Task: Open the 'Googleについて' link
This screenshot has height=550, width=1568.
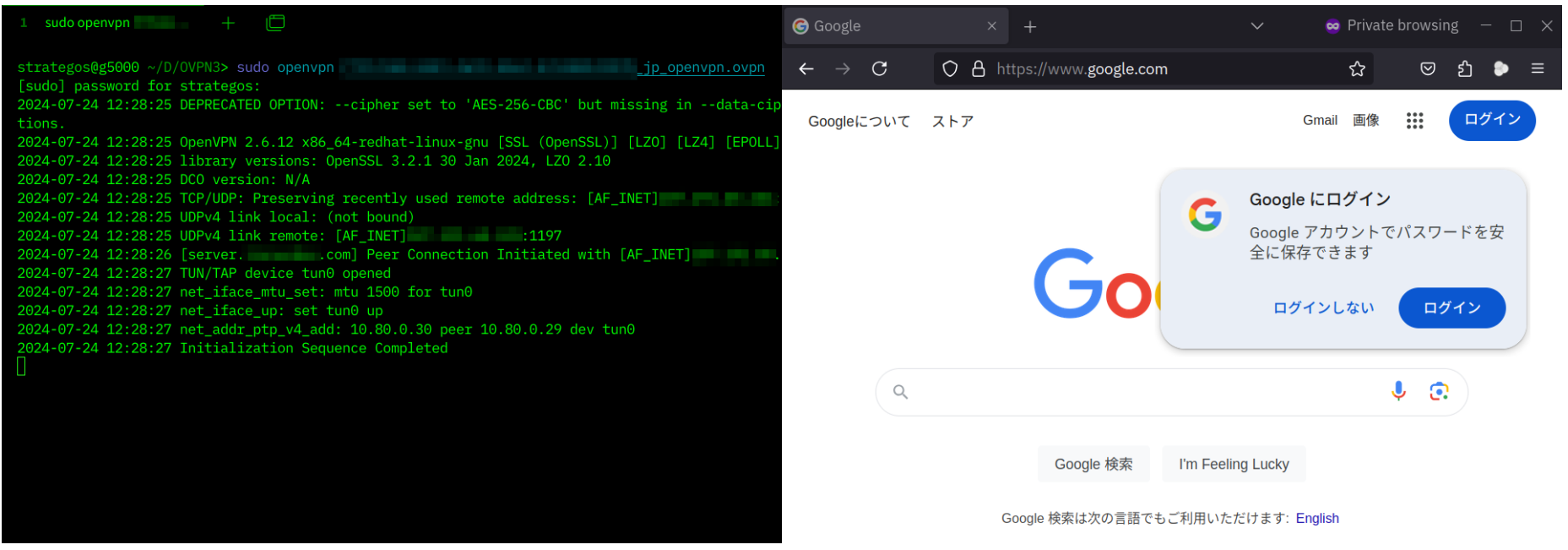Action: coord(859,122)
